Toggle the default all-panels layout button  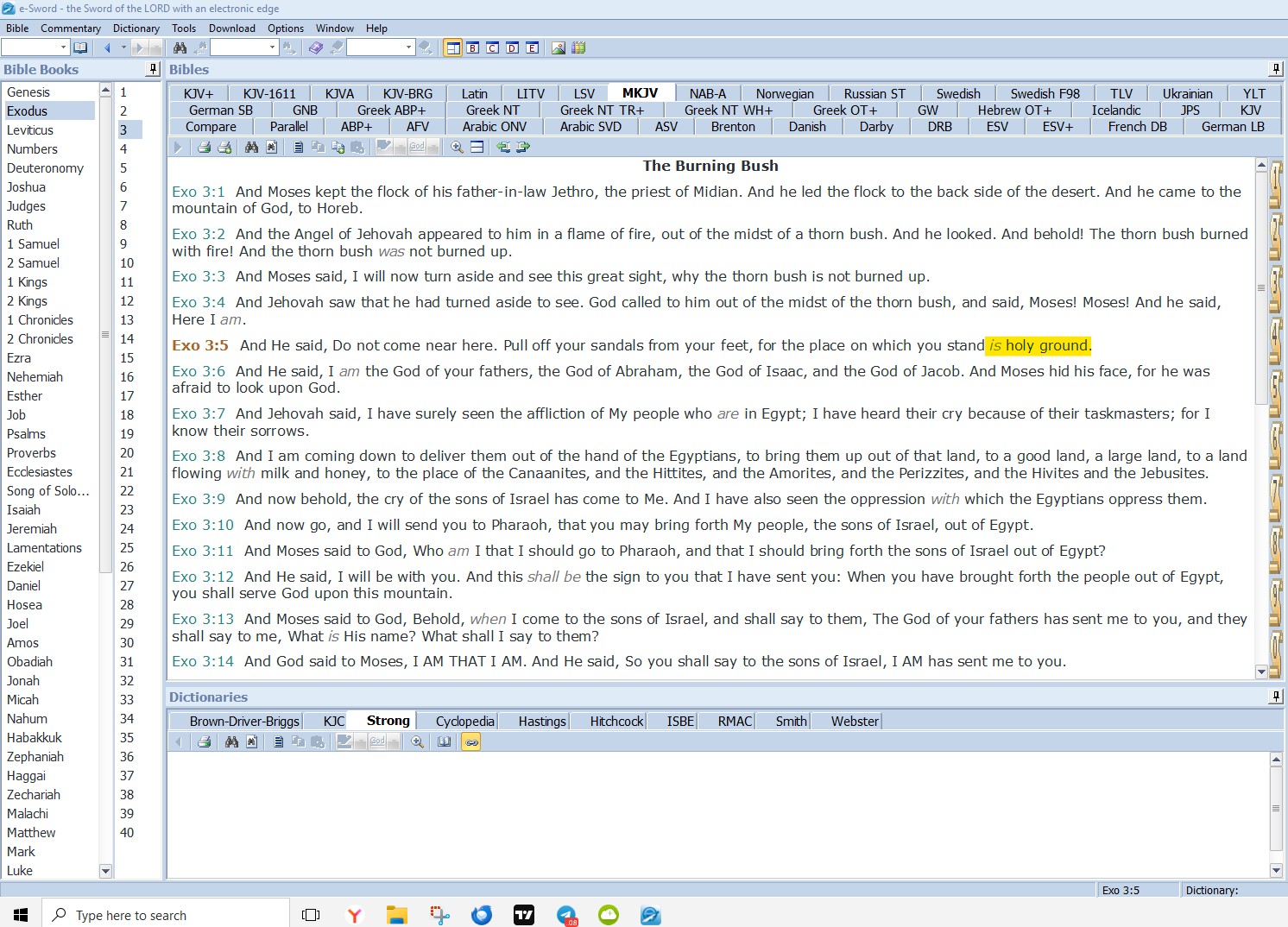pyautogui.click(x=452, y=47)
